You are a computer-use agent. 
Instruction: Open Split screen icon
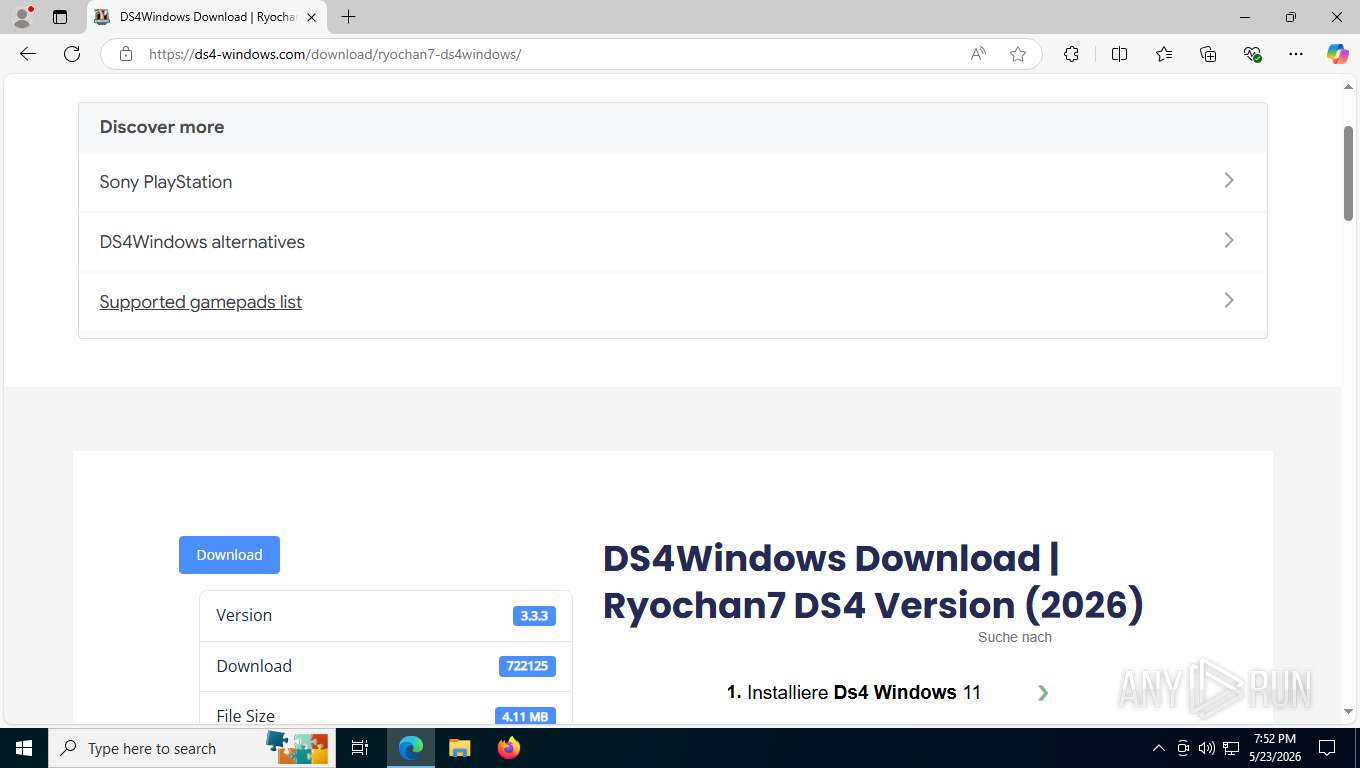click(x=1119, y=54)
